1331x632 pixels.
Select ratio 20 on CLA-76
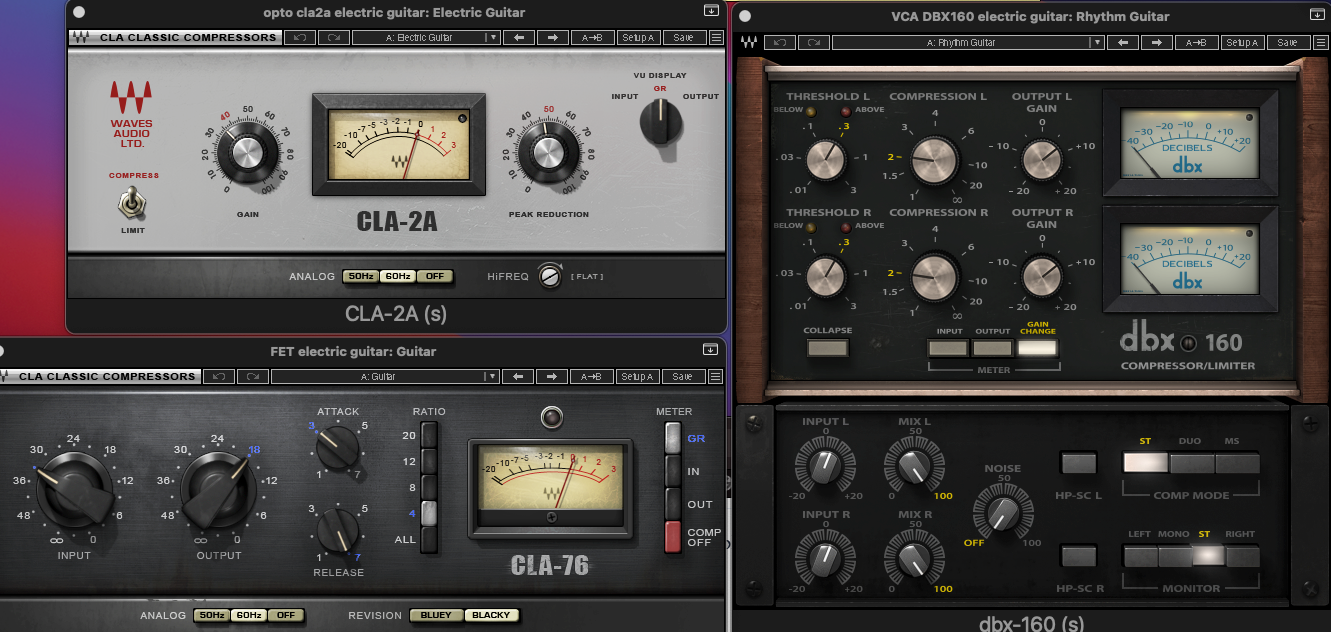429,435
